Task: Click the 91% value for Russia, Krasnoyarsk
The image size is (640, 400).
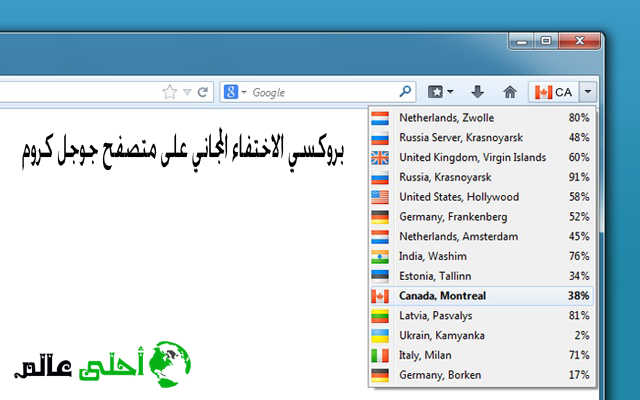Action: point(579,177)
